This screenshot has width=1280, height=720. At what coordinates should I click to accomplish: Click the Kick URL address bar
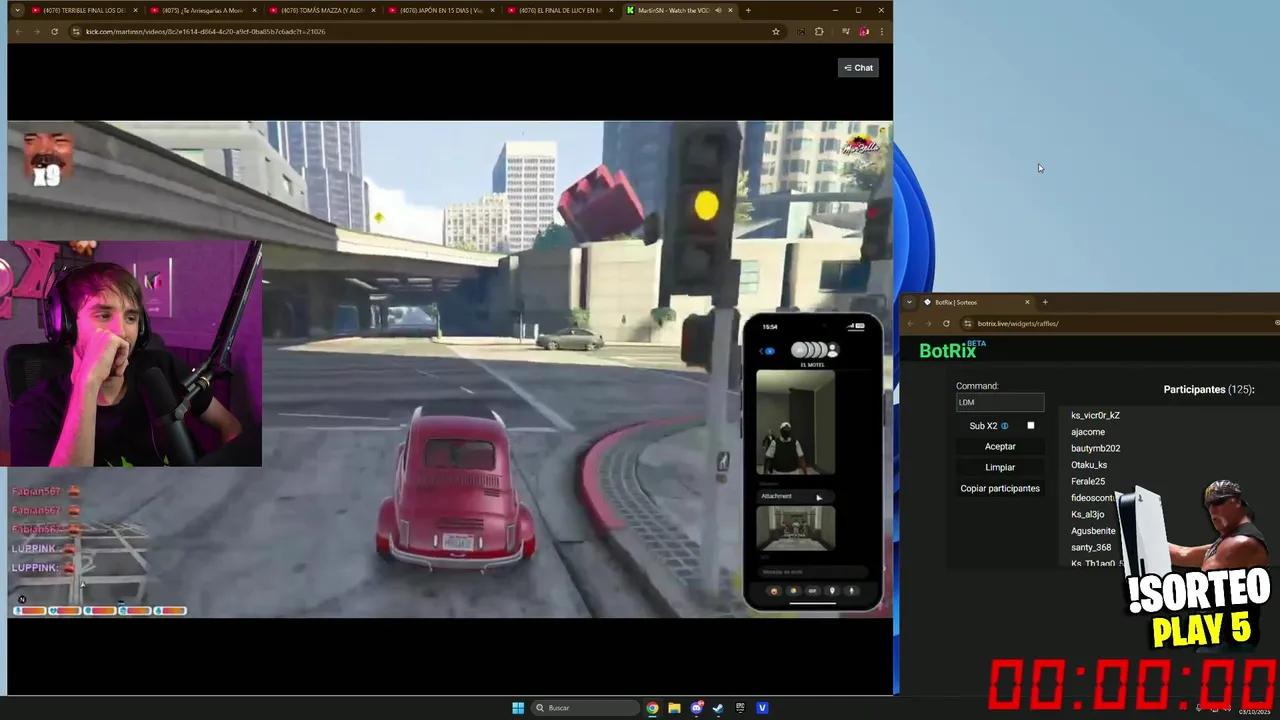(x=420, y=31)
